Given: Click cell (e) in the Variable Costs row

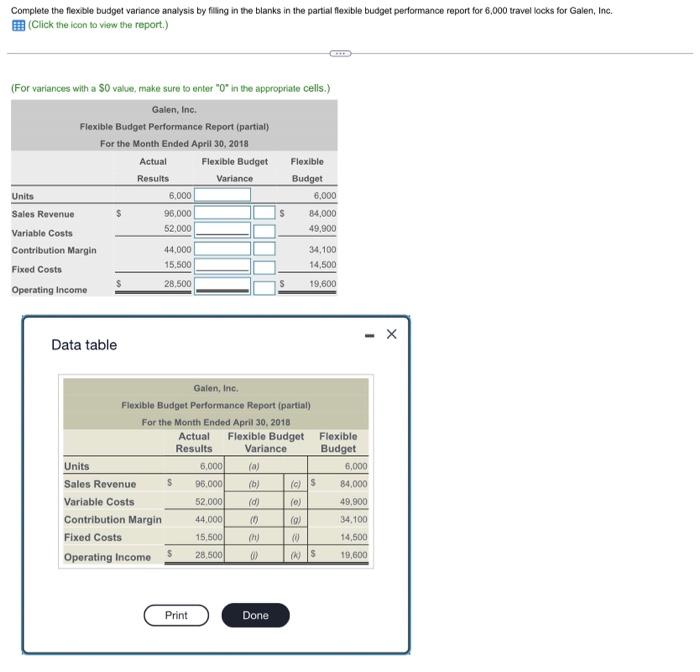Looking at the screenshot, I should [296, 501].
